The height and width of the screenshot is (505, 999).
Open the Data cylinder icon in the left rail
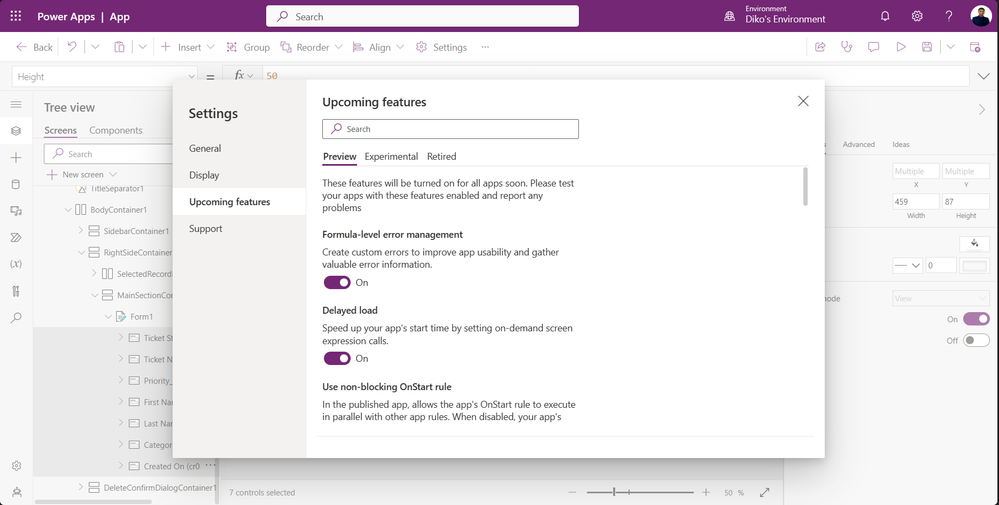[x=16, y=184]
